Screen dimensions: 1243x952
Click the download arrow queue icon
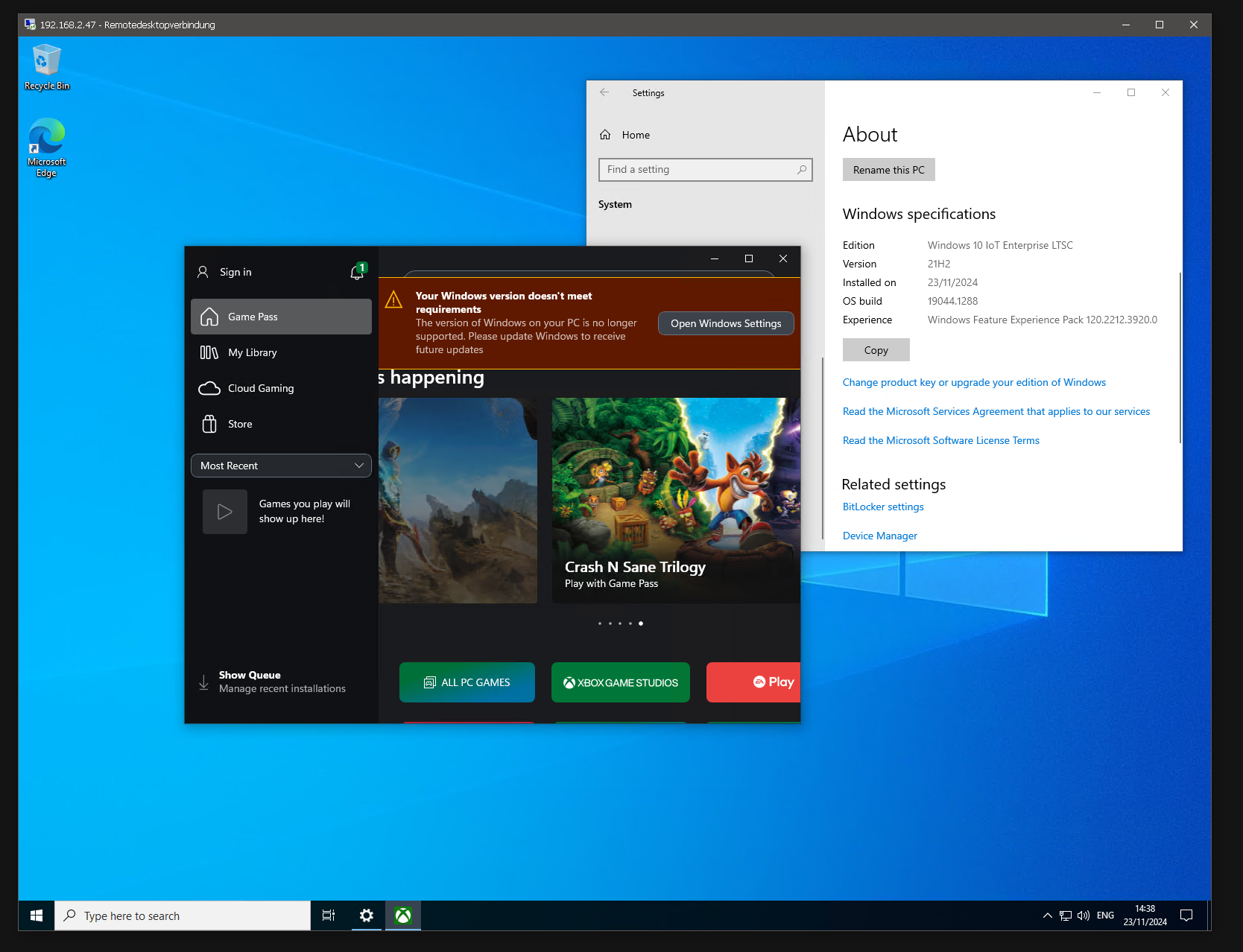click(203, 682)
